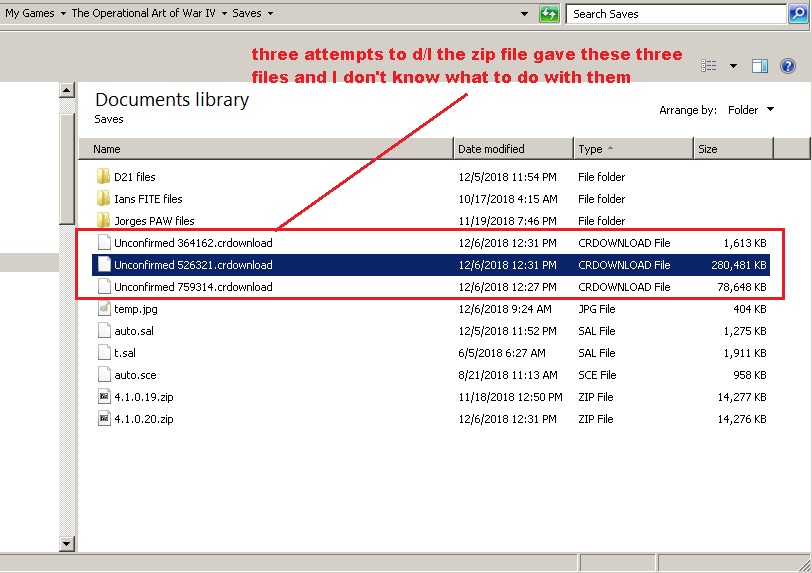Click the 4.1.0.20.zip archive icon
The height and width of the screenshot is (573, 812).
104,419
